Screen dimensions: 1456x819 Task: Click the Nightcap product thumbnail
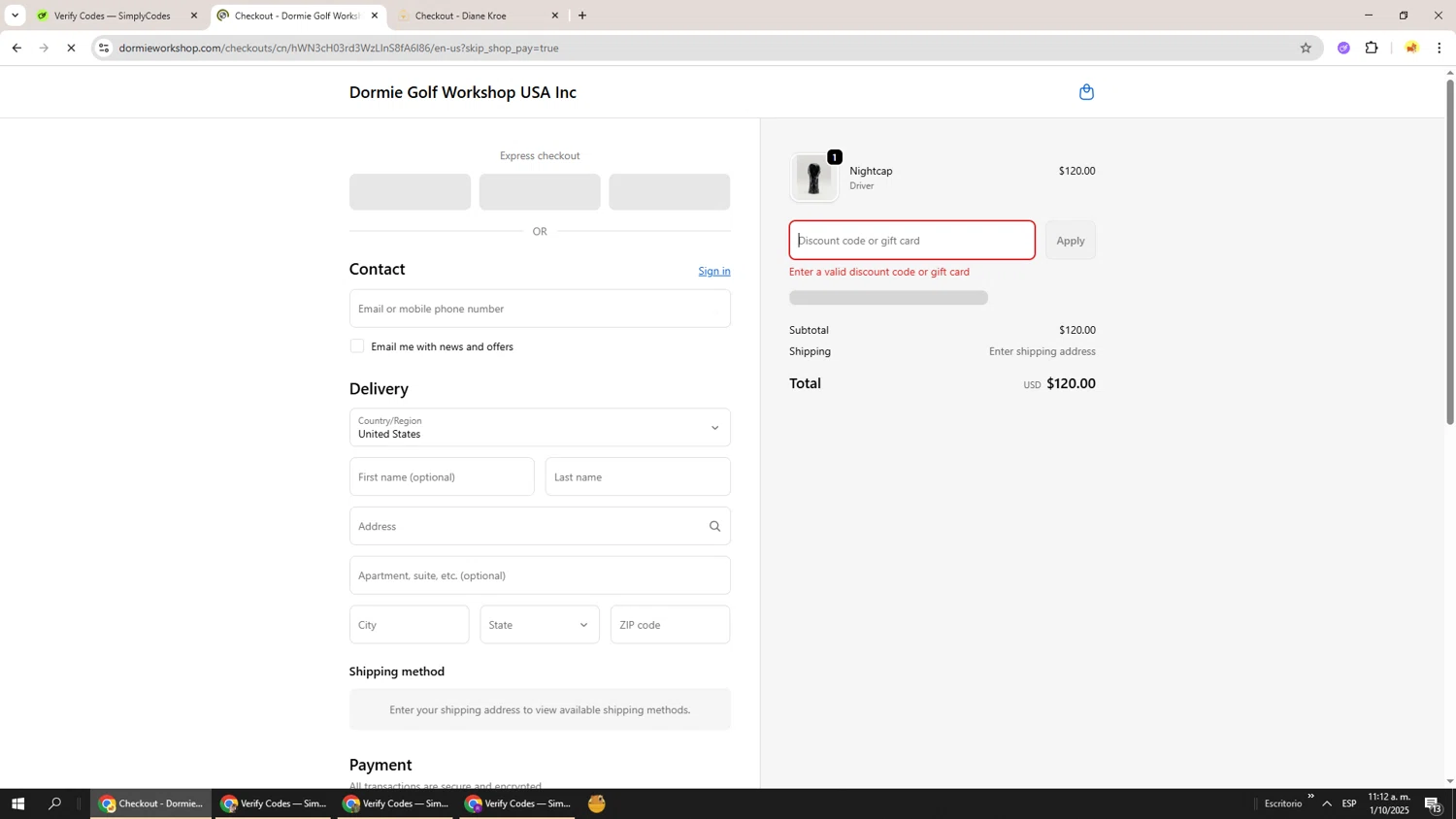click(x=813, y=178)
